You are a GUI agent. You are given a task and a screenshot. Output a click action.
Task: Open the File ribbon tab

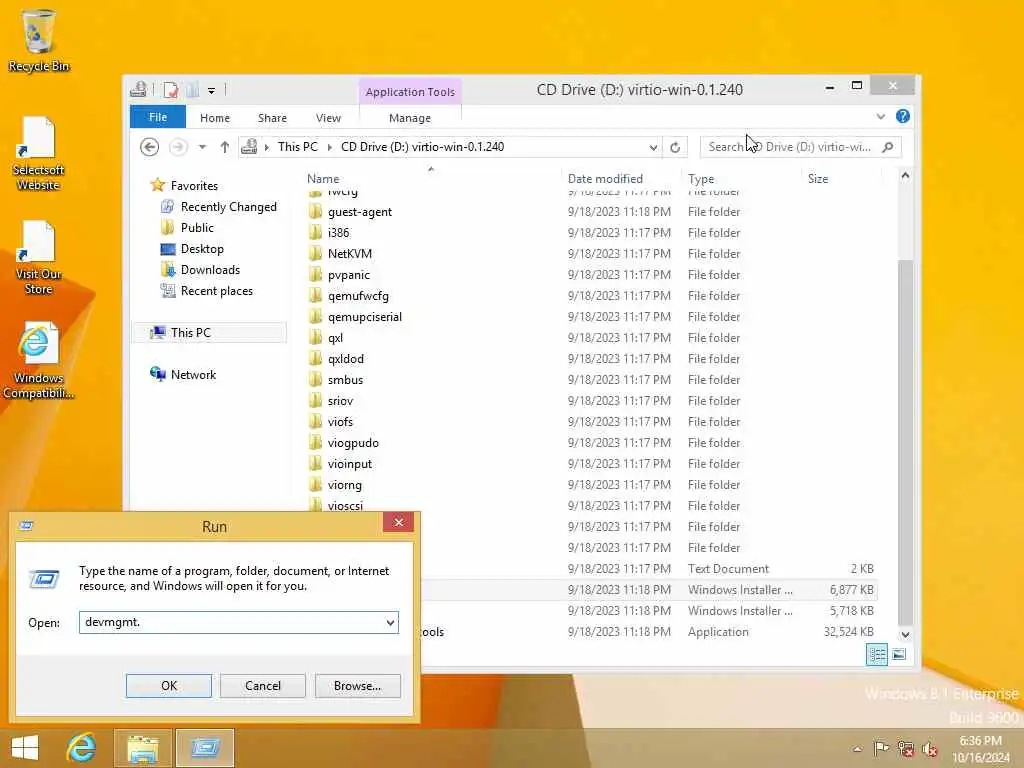[158, 117]
